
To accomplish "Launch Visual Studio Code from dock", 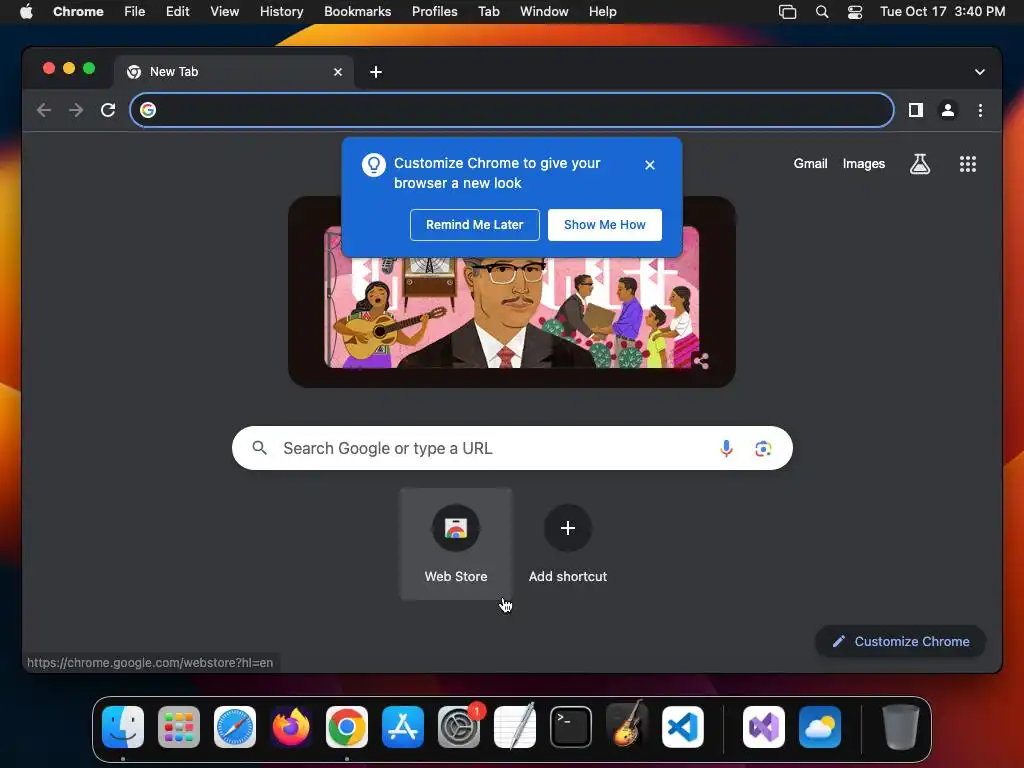I will click(x=682, y=727).
